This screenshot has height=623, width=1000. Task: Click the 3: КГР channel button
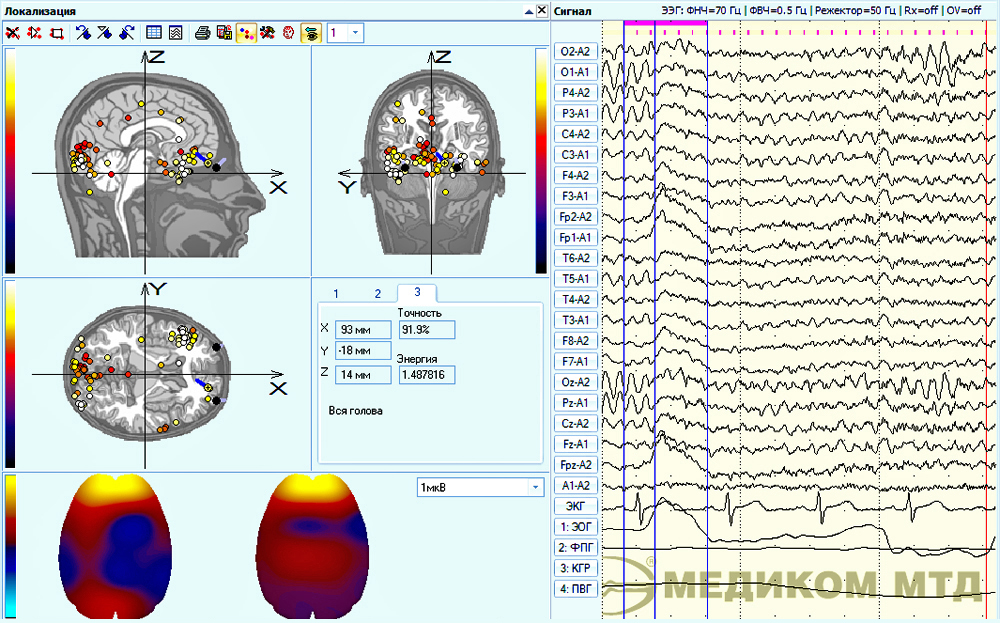tap(576, 568)
